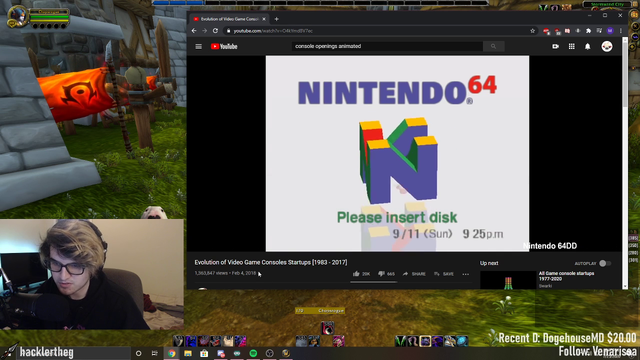Open Spotify from the taskbar
The width and height of the screenshot is (640, 360).
click(253, 353)
